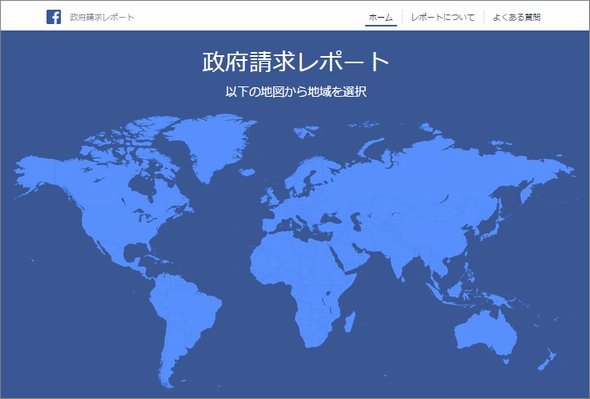Open the ホーム tab
Image resolution: width=590 pixels, height=399 pixels.
(x=380, y=17)
